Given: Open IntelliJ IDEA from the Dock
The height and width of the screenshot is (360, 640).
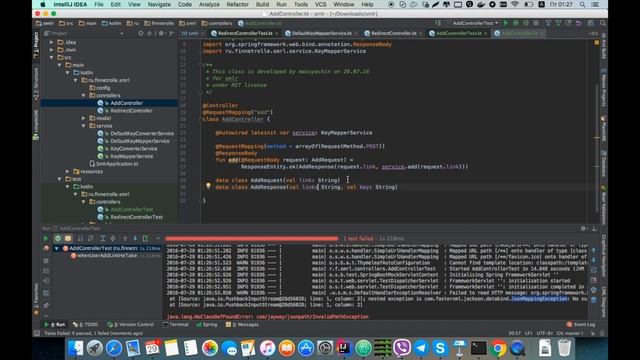Looking at the screenshot, I should [x=344, y=348].
